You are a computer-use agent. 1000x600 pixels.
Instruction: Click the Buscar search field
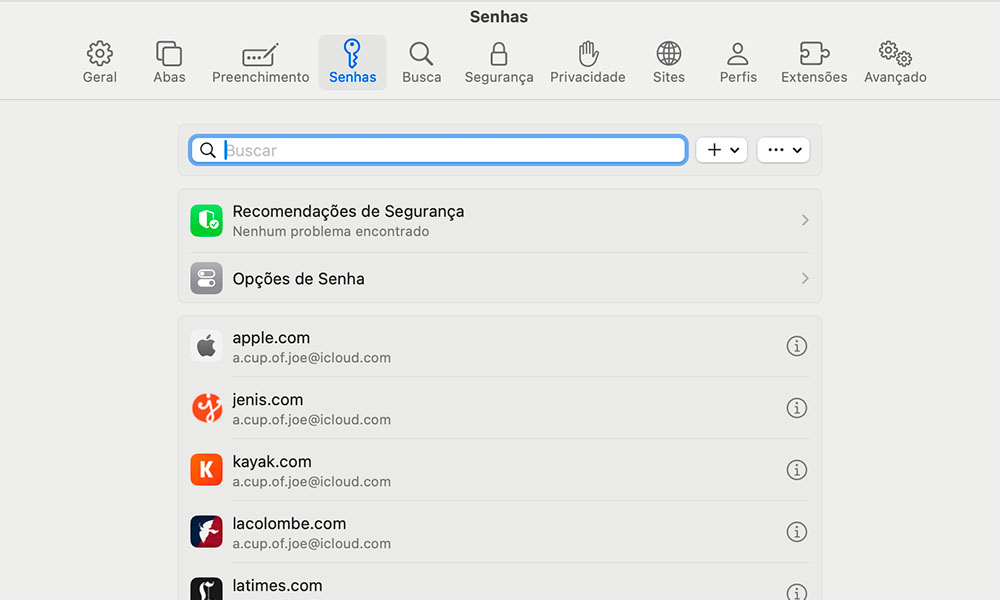pyautogui.click(x=438, y=149)
